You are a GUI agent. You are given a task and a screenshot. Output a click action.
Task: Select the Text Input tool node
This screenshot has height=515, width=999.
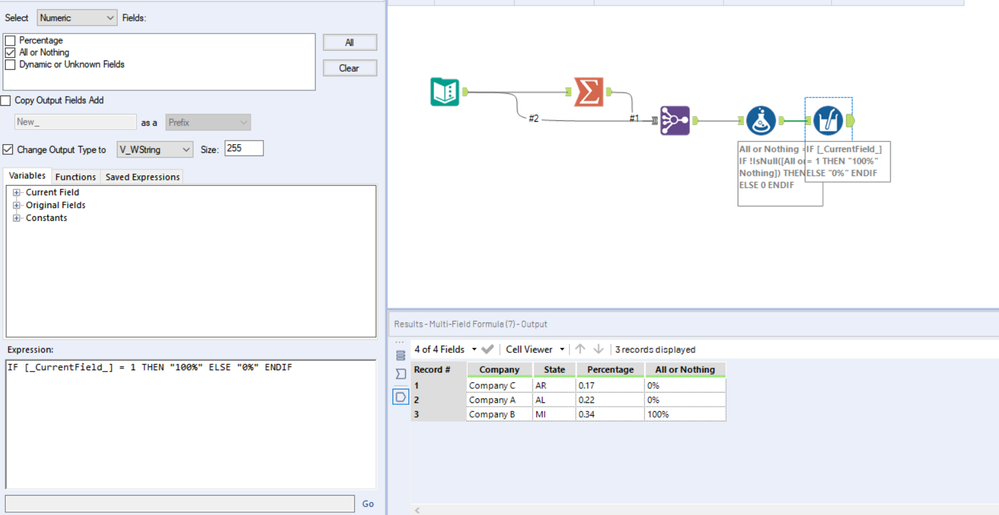point(444,92)
